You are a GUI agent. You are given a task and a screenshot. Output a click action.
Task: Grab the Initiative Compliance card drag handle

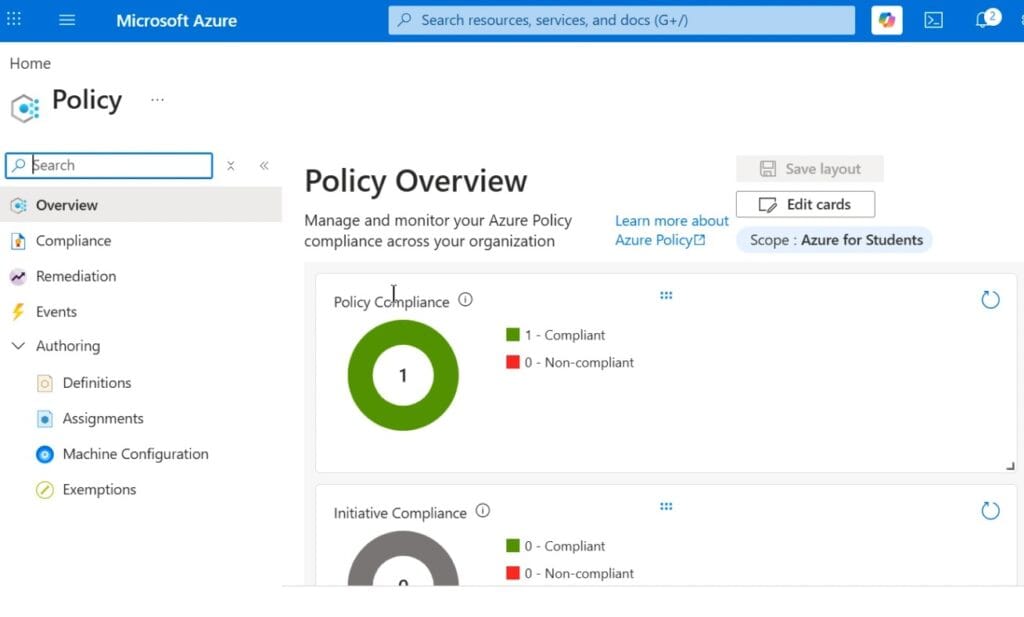click(665, 506)
